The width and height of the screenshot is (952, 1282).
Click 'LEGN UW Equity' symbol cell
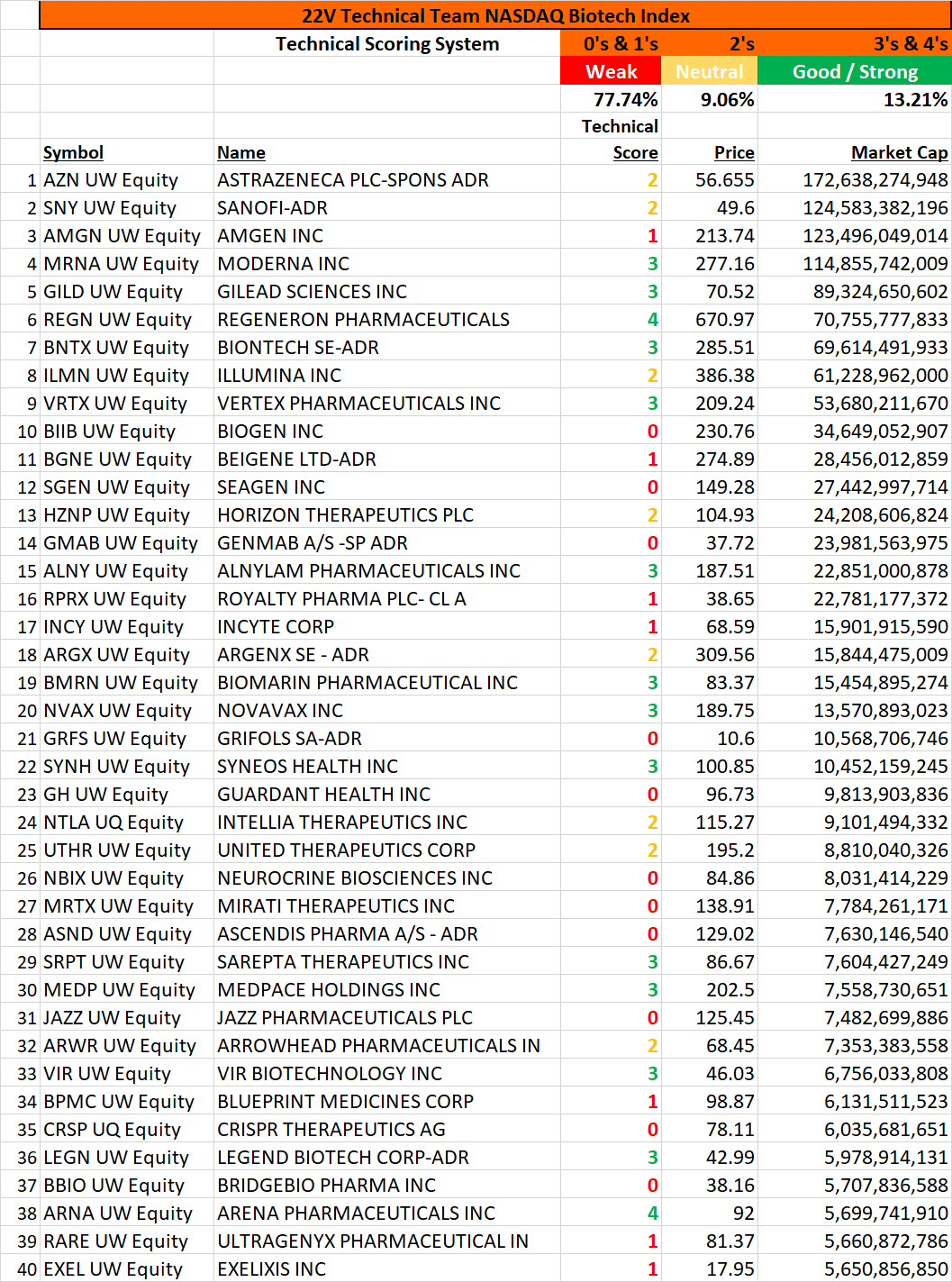(x=127, y=1158)
